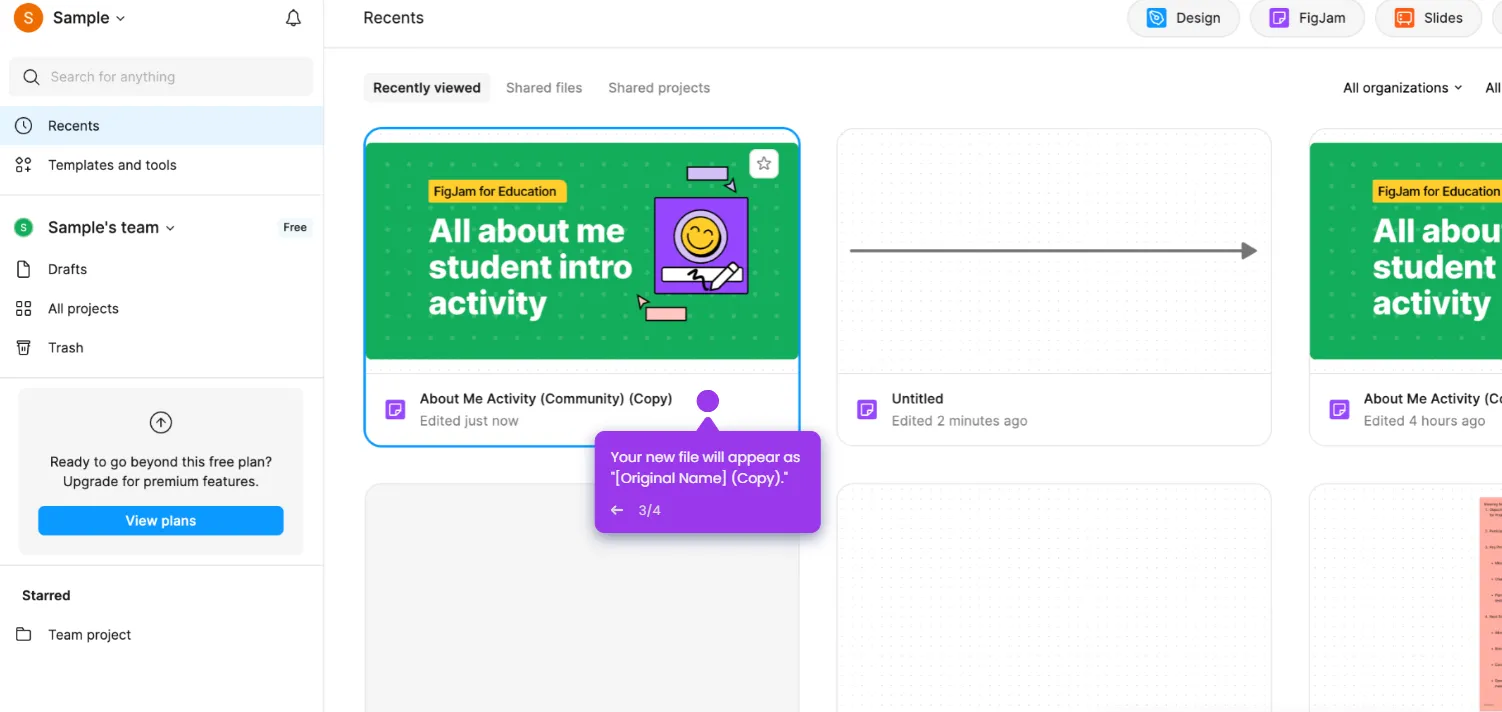Click the Recents clock icon

(24, 126)
